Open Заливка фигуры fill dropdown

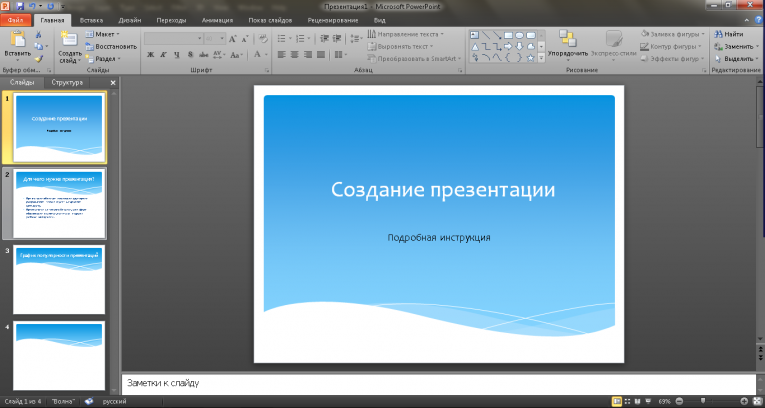672,34
